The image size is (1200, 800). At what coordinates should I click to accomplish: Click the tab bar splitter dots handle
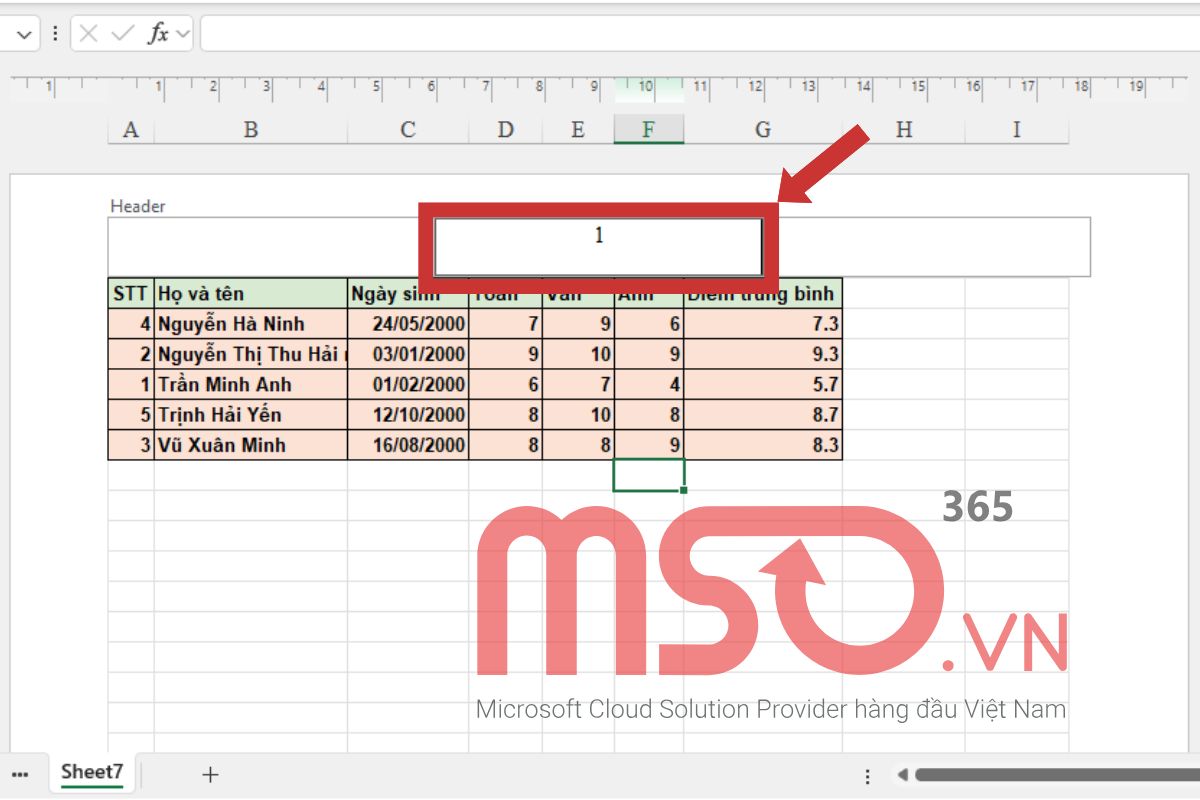(x=868, y=775)
